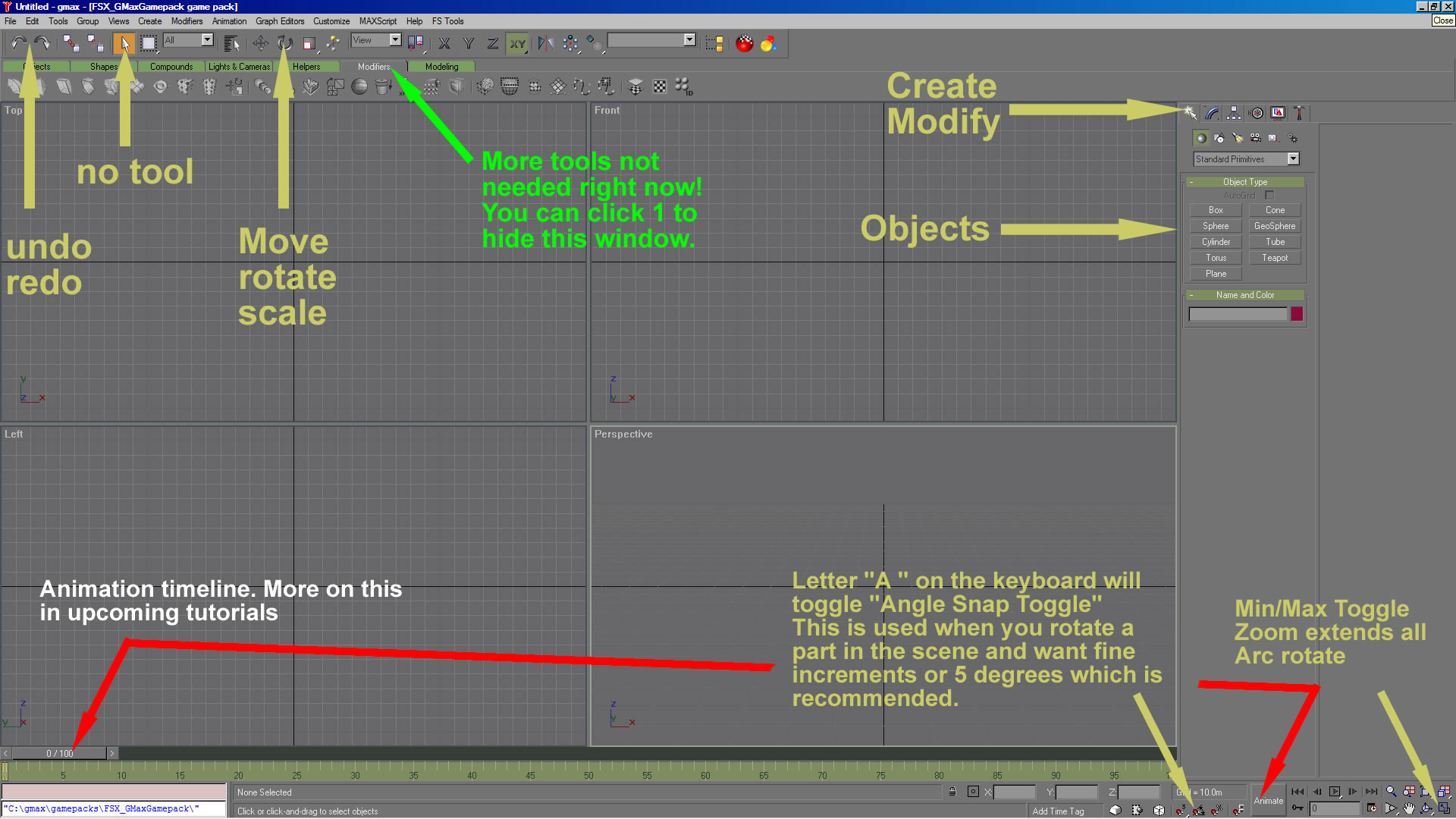The width and height of the screenshot is (1456, 819).
Task: Click the Zoom magnifier icon
Action: click(1391, 792)
